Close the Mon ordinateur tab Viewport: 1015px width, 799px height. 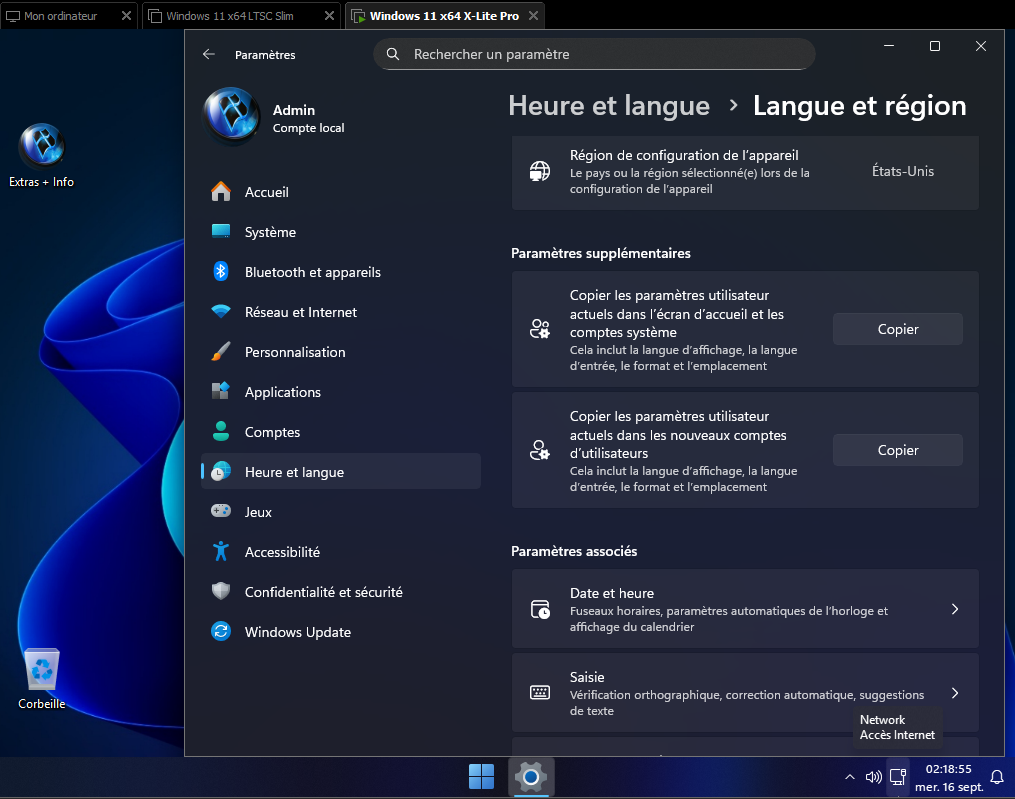[126, 16]
